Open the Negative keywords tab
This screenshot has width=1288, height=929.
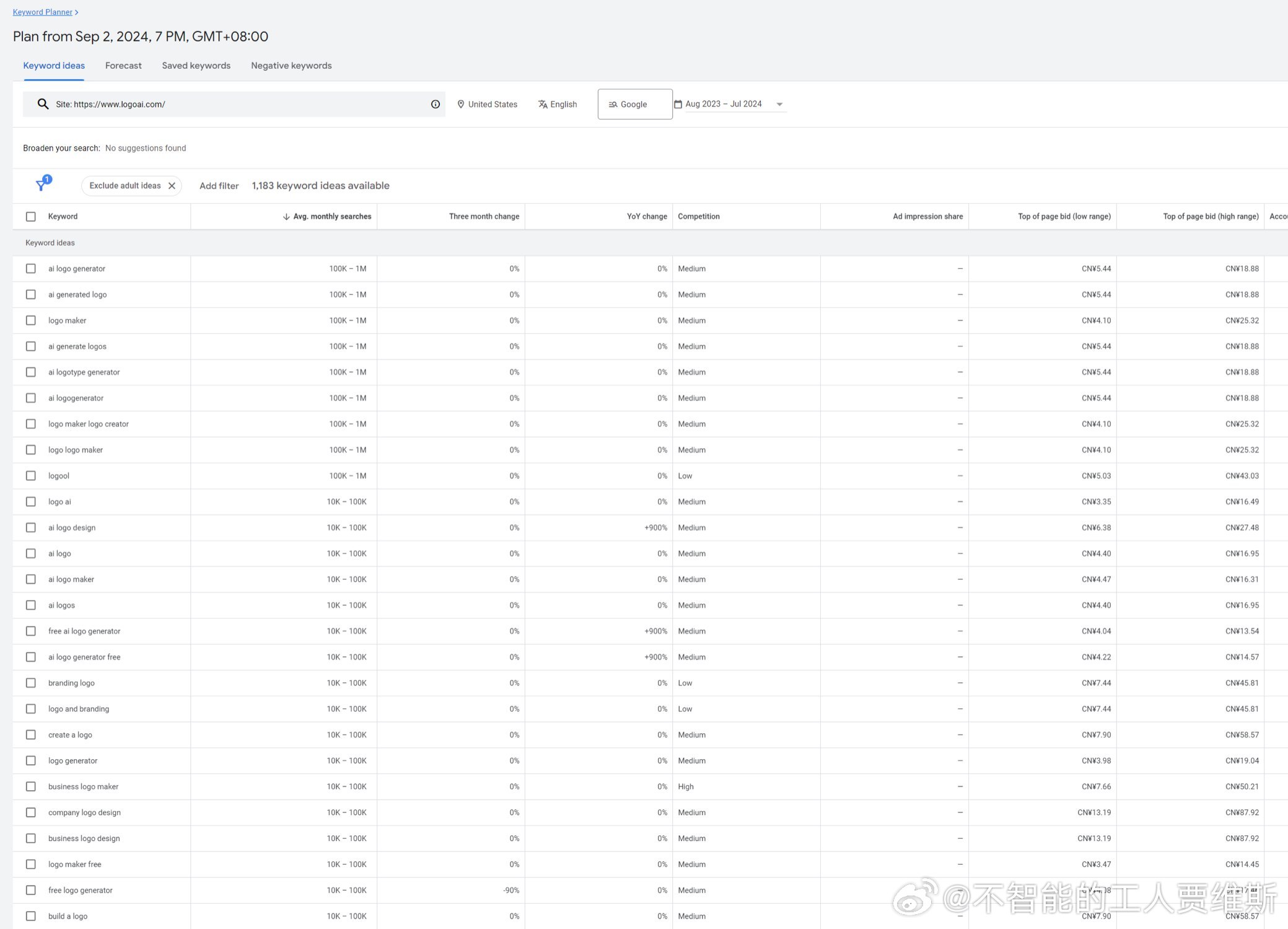(x=291, y=65)
